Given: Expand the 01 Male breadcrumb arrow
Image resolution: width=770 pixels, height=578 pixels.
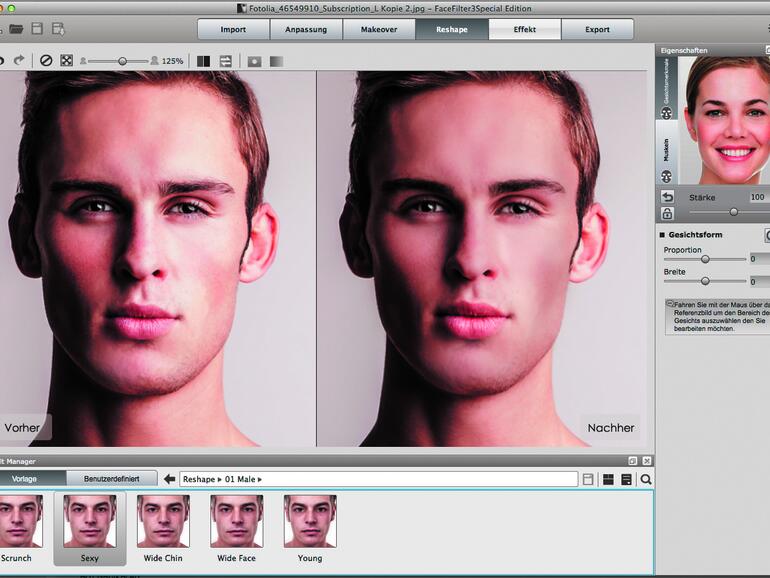Looking at the screenshot, I should 259,480.
